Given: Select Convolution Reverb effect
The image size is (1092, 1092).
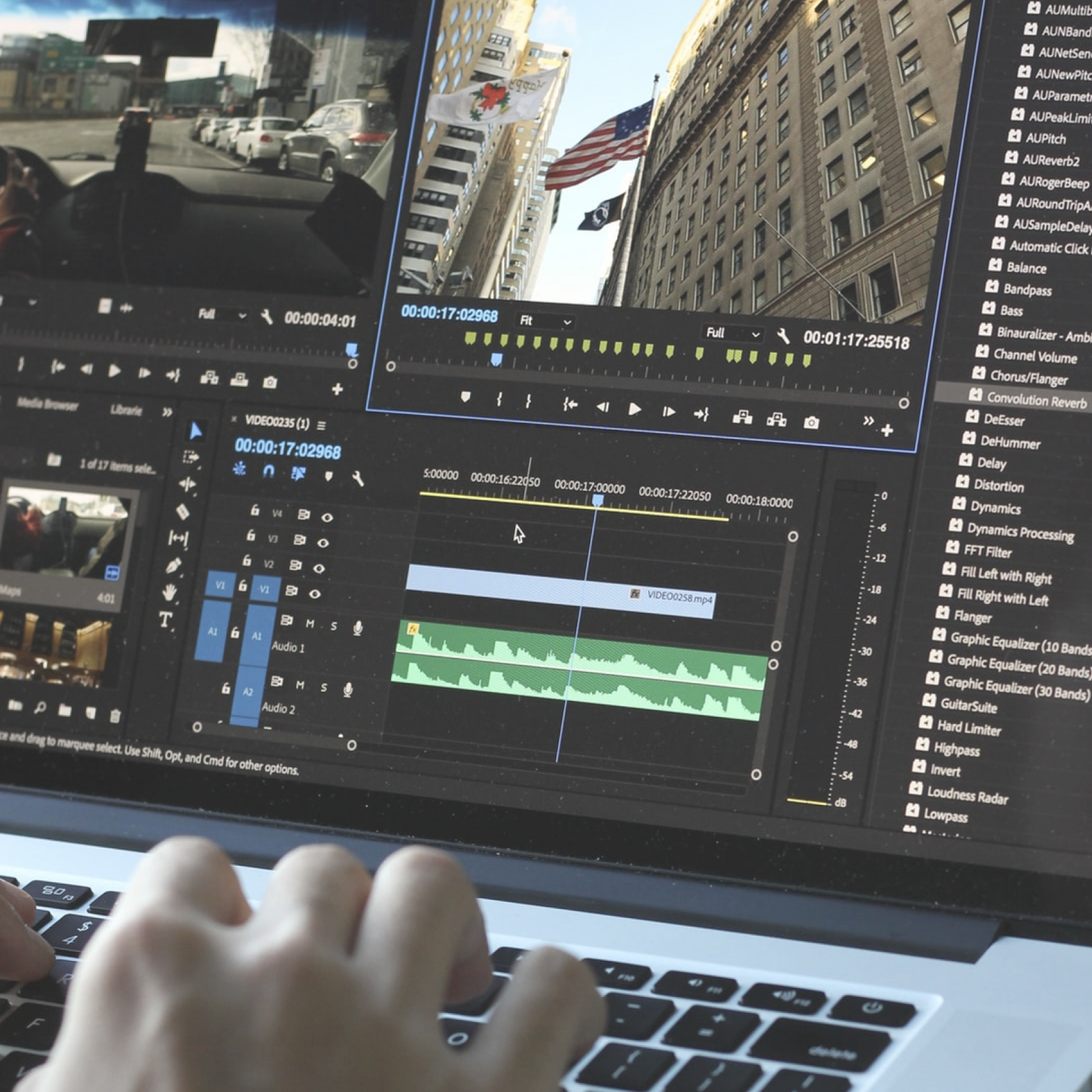Looking at the screenshot, I should [x=1035, y=400].
